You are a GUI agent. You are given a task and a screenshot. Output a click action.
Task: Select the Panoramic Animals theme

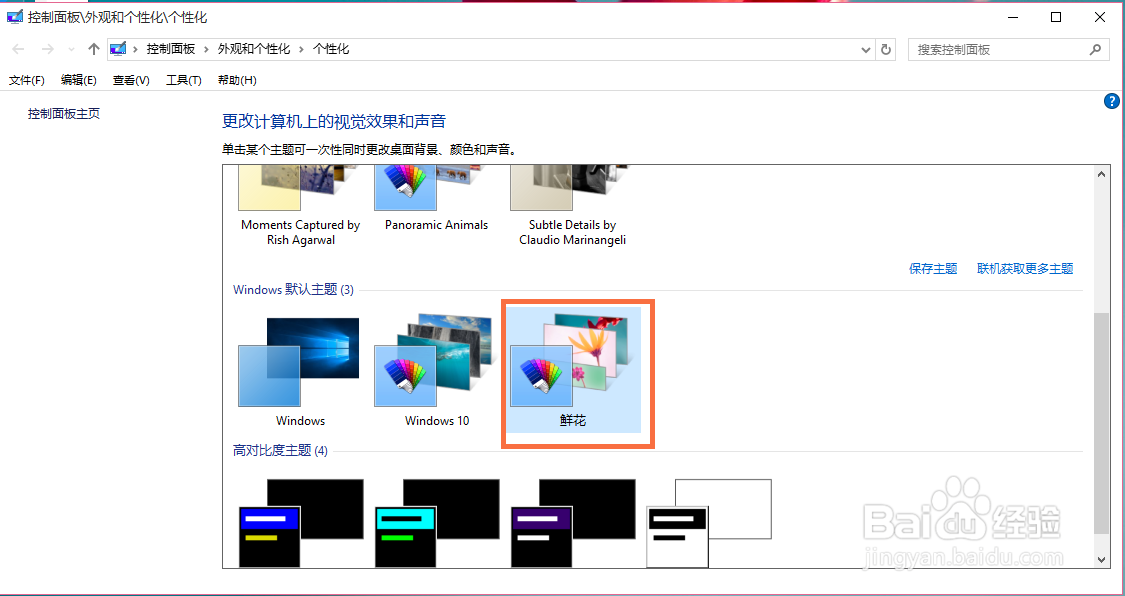tap(436, 199)
